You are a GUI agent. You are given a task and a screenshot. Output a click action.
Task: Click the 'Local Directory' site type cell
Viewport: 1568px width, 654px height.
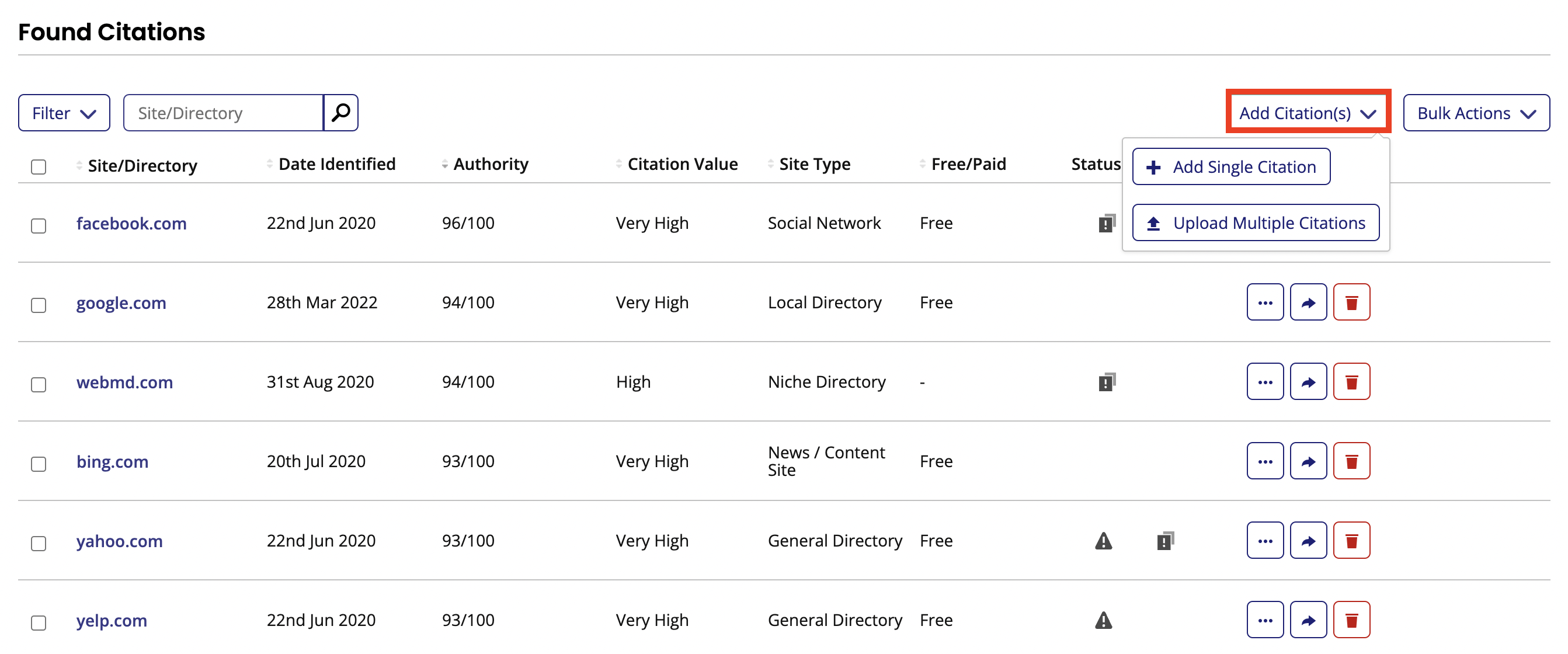click(825, 302)
